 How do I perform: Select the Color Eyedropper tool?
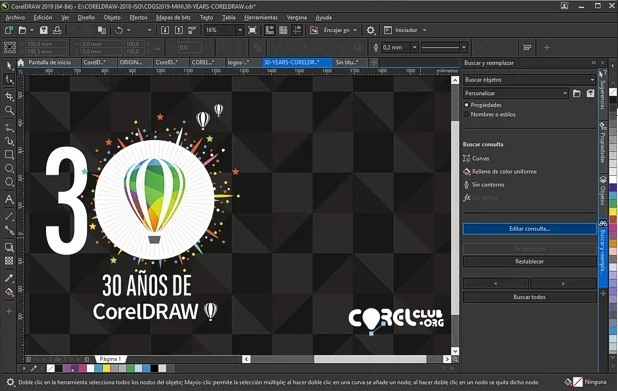click(x=9, y=278)
